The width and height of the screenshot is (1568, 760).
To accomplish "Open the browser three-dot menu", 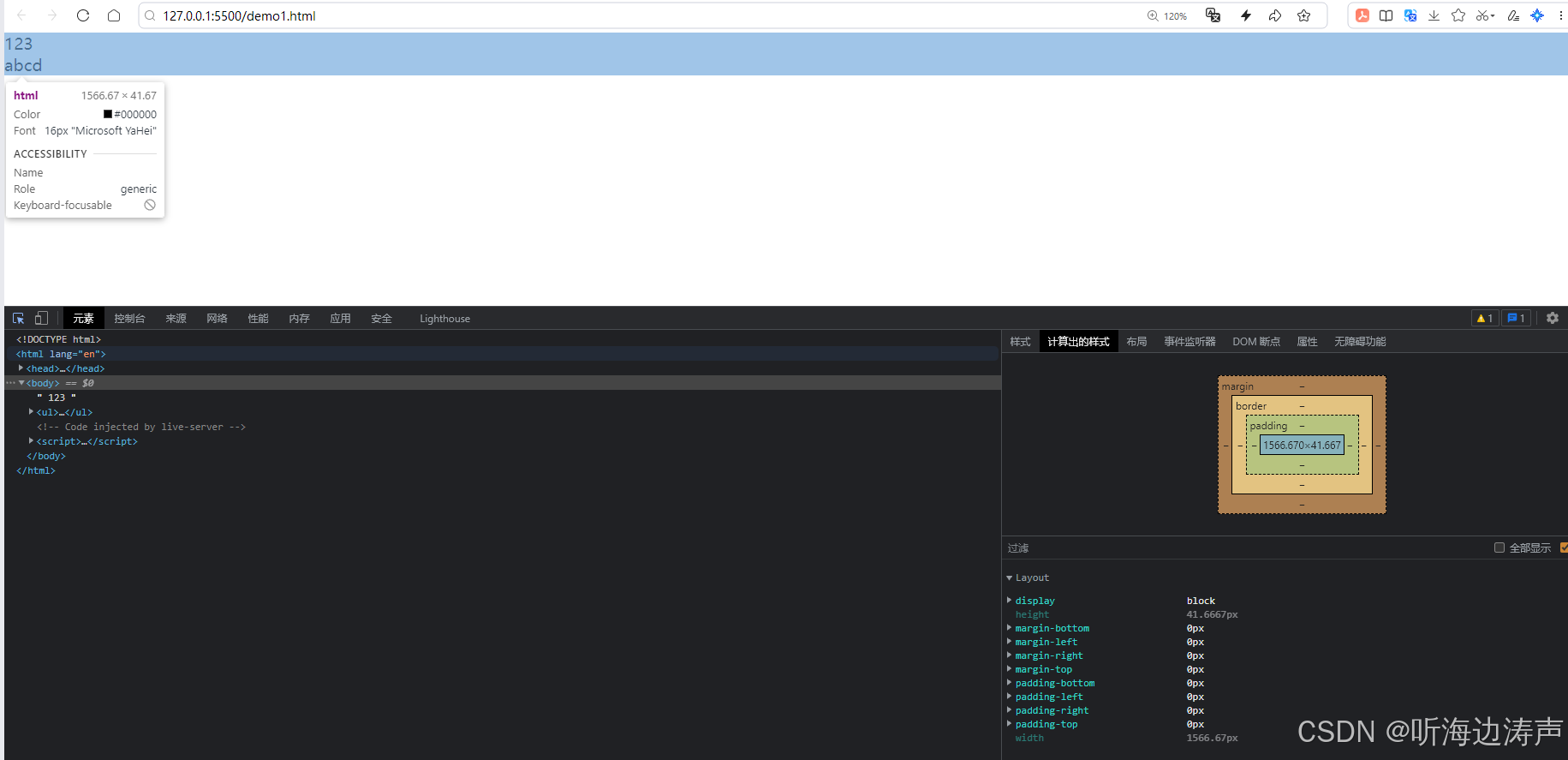I will pyautogui.click(x=1560, y=15).
